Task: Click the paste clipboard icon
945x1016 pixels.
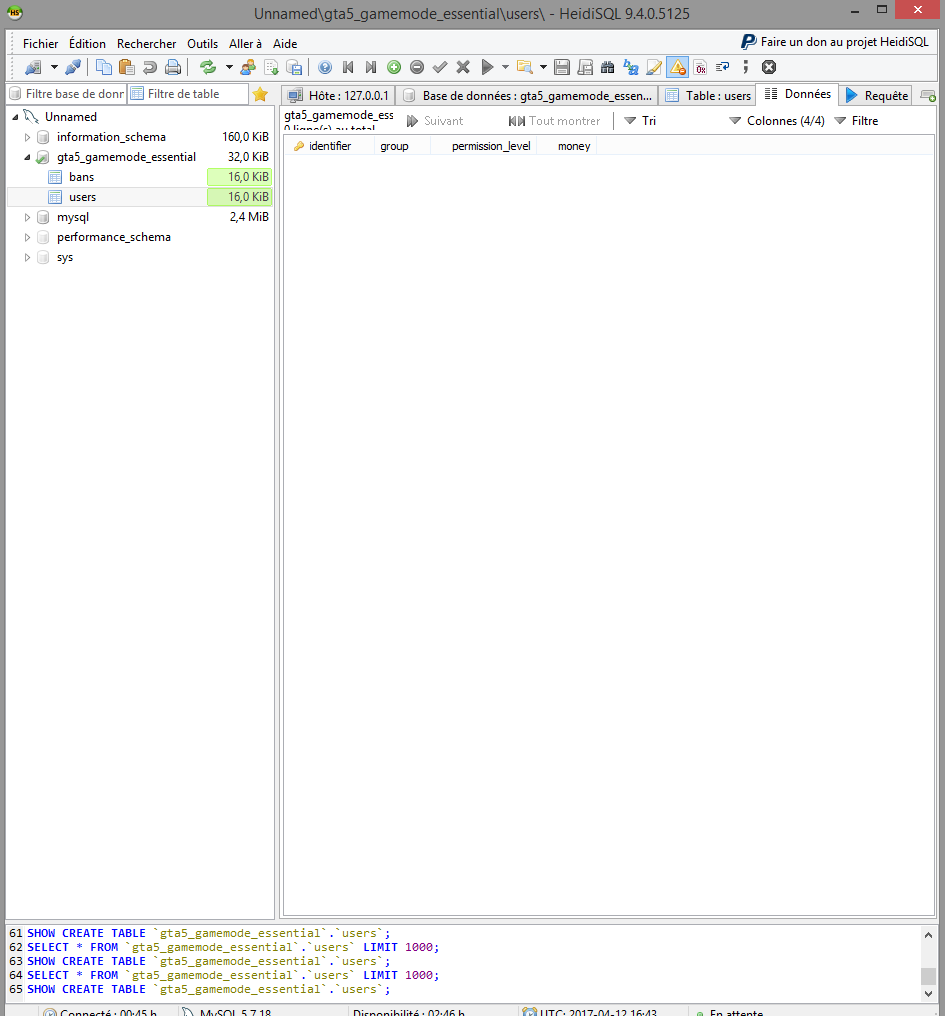Action: 127,67
